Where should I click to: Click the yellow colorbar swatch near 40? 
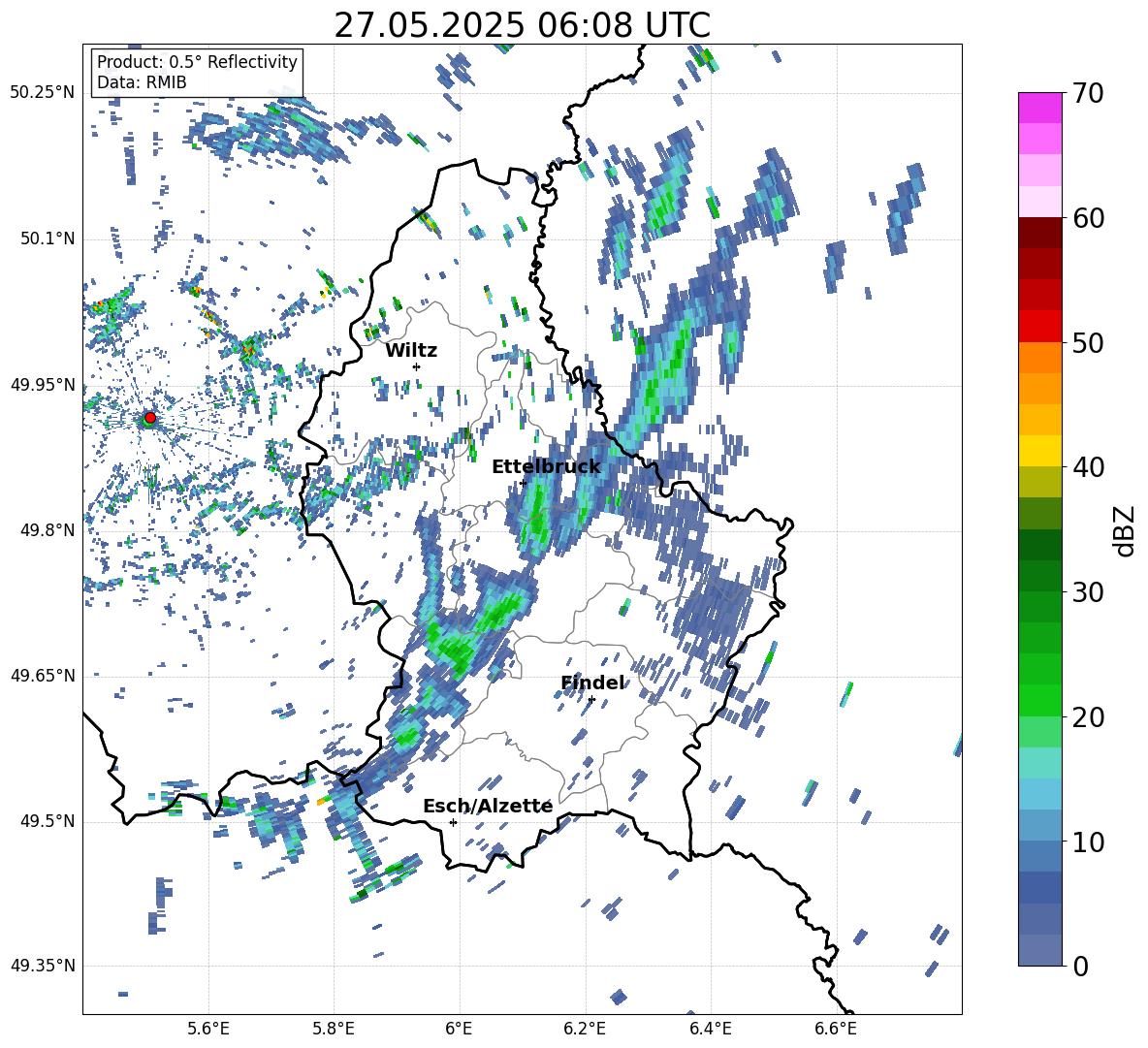(x=1039, y=451)
